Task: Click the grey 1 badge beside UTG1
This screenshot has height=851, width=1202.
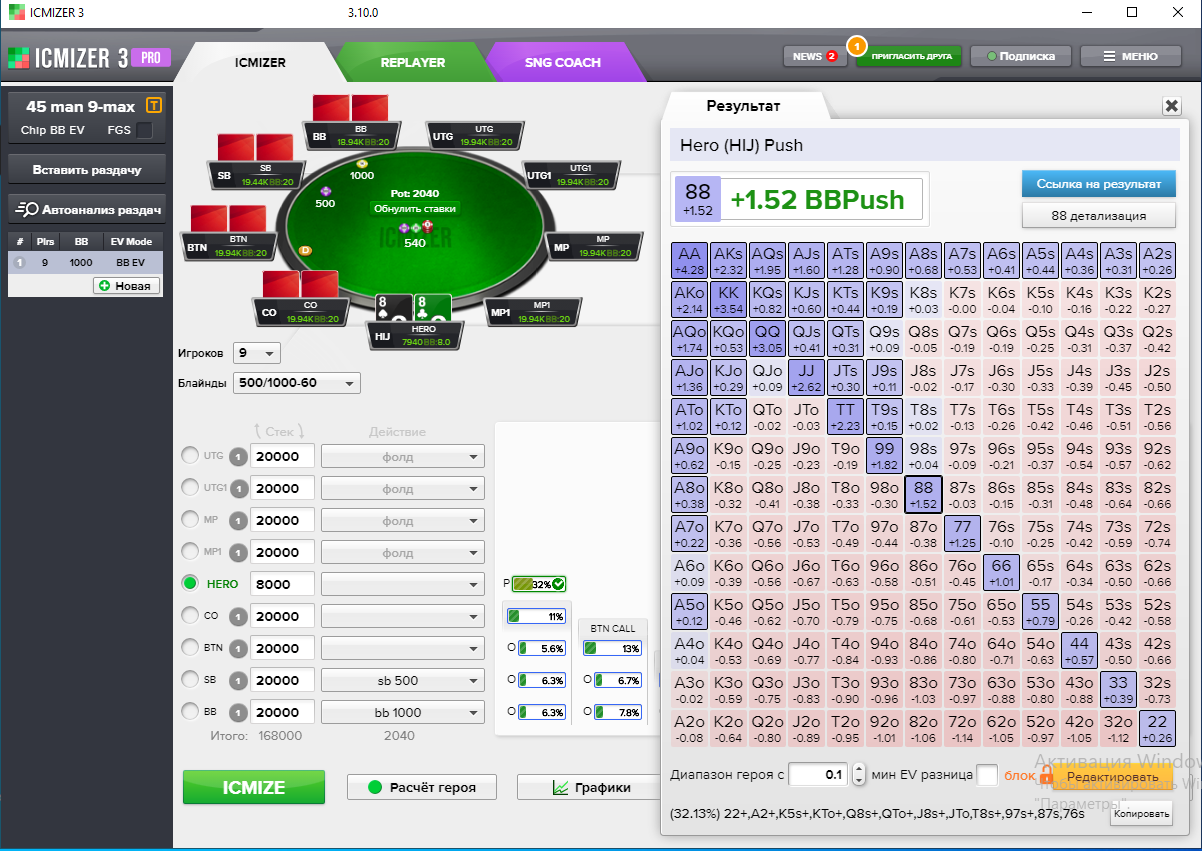Action: pyautogui.click(x=238, y=488)
